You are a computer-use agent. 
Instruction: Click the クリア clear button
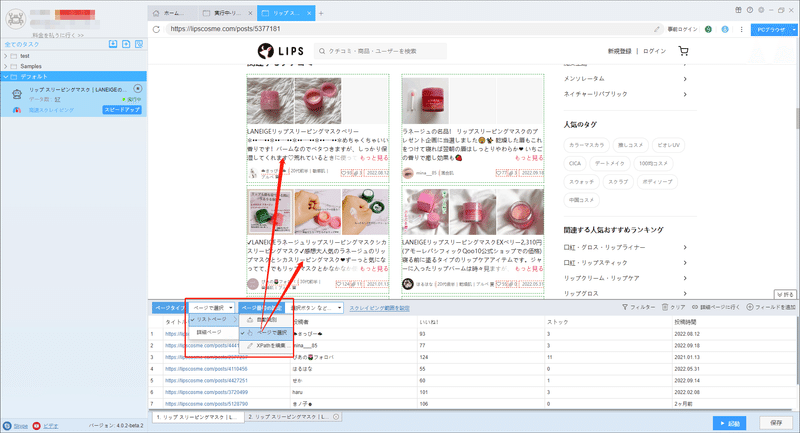(673, 307)
